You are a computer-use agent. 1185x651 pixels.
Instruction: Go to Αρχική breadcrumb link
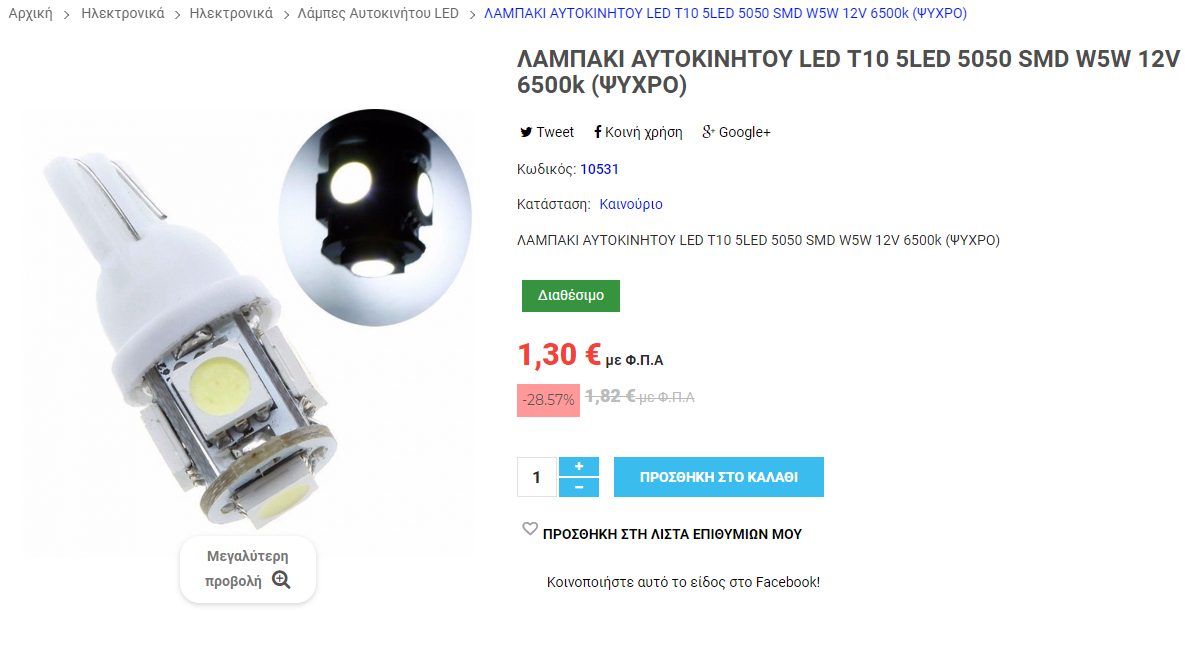click(30, 14)
